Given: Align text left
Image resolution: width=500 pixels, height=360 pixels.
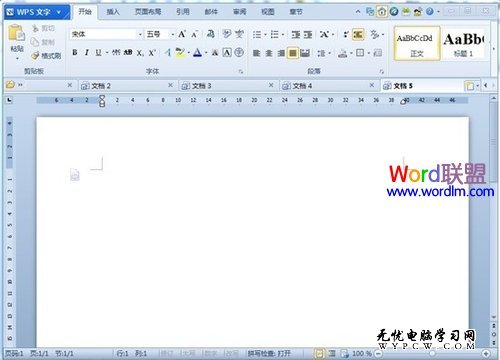Looking at the screenshot, I should [x=256, y=53].
